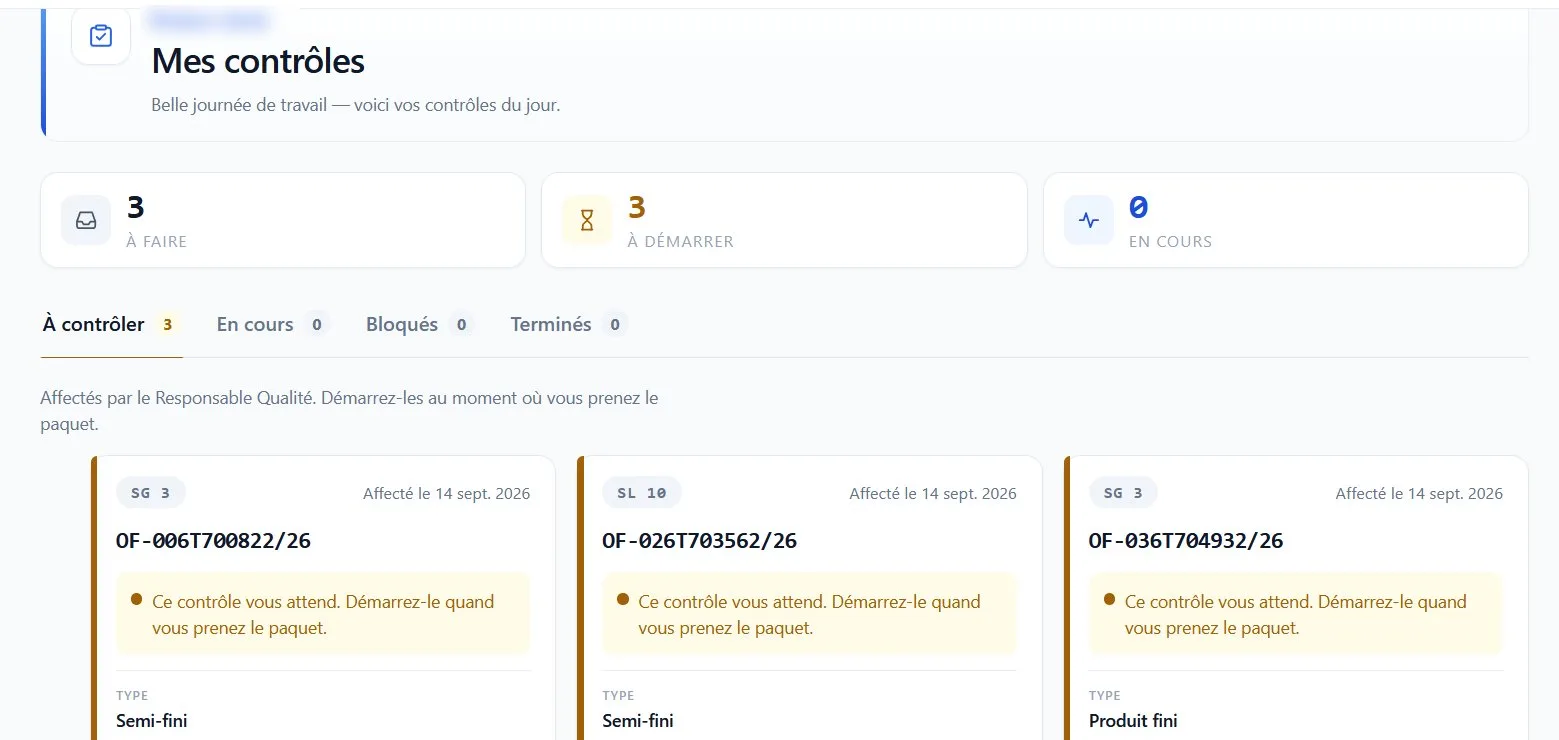
Task: Open control card OF-006T700822/26
Action: click(323, 598)
